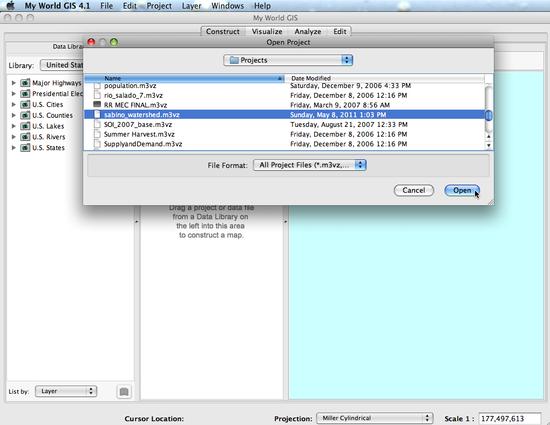This screenshot has width=550, height=425.
Task: Click the U.S. States layer icon
Action: click(x=25, y=148)
